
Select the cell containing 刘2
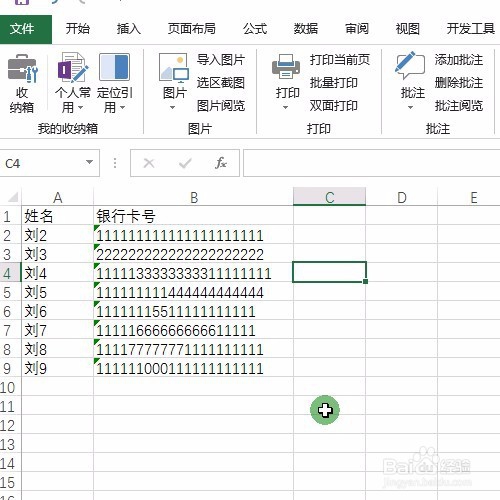point(58,235)
